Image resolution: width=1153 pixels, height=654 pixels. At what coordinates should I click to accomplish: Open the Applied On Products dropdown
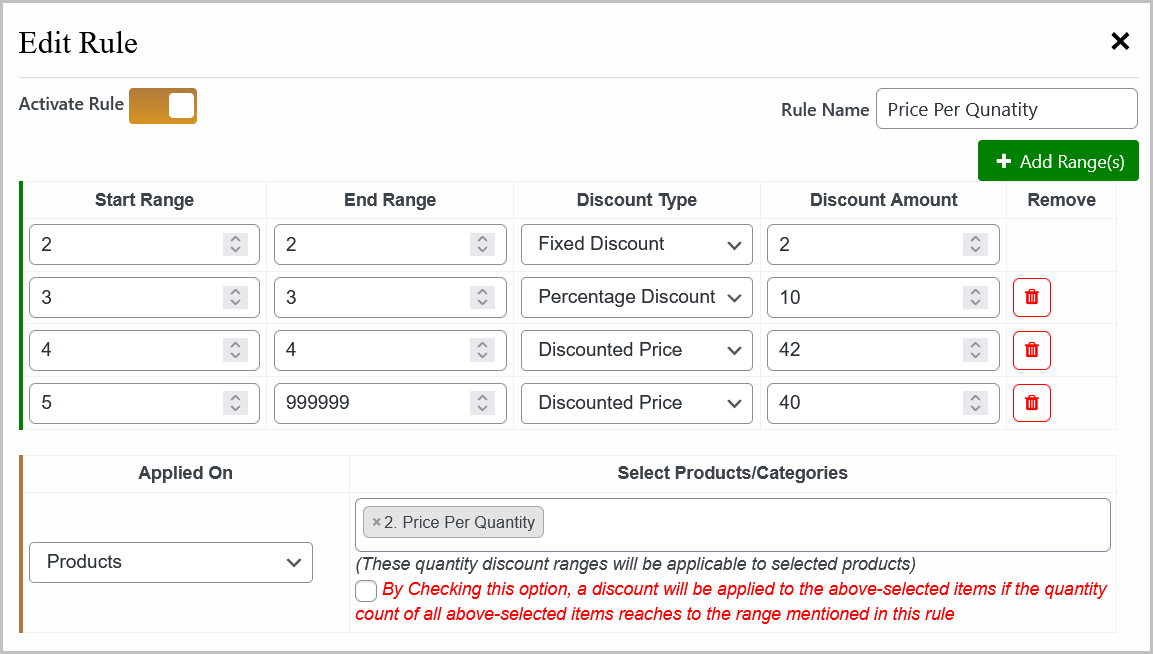pyautogui.click(x=170, y=562)
